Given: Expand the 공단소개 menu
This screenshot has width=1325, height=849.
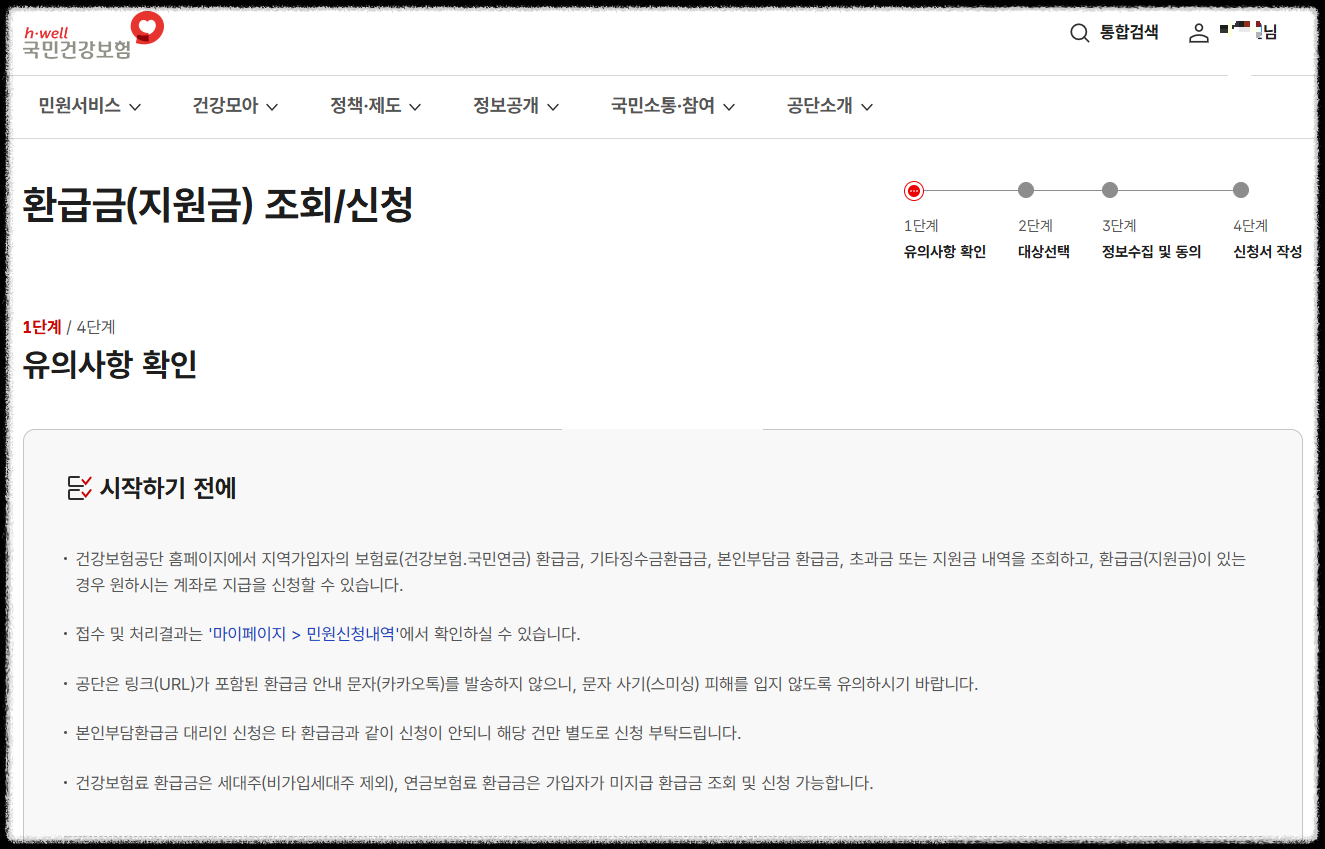Looking at the screenshot, I should 830,106.
